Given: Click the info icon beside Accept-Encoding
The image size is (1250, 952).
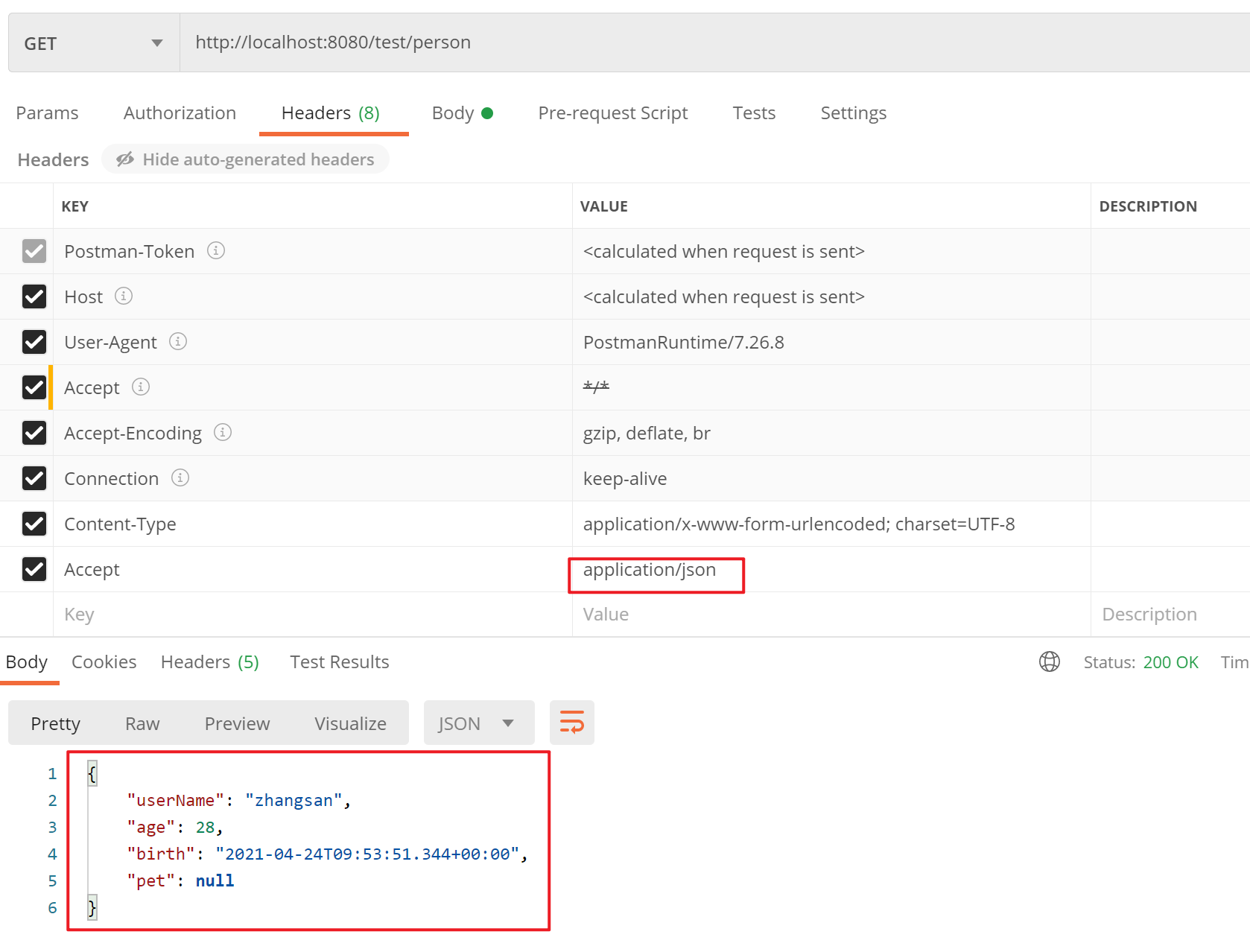Looking at the screenshot, I should click(x=223, y=433).
